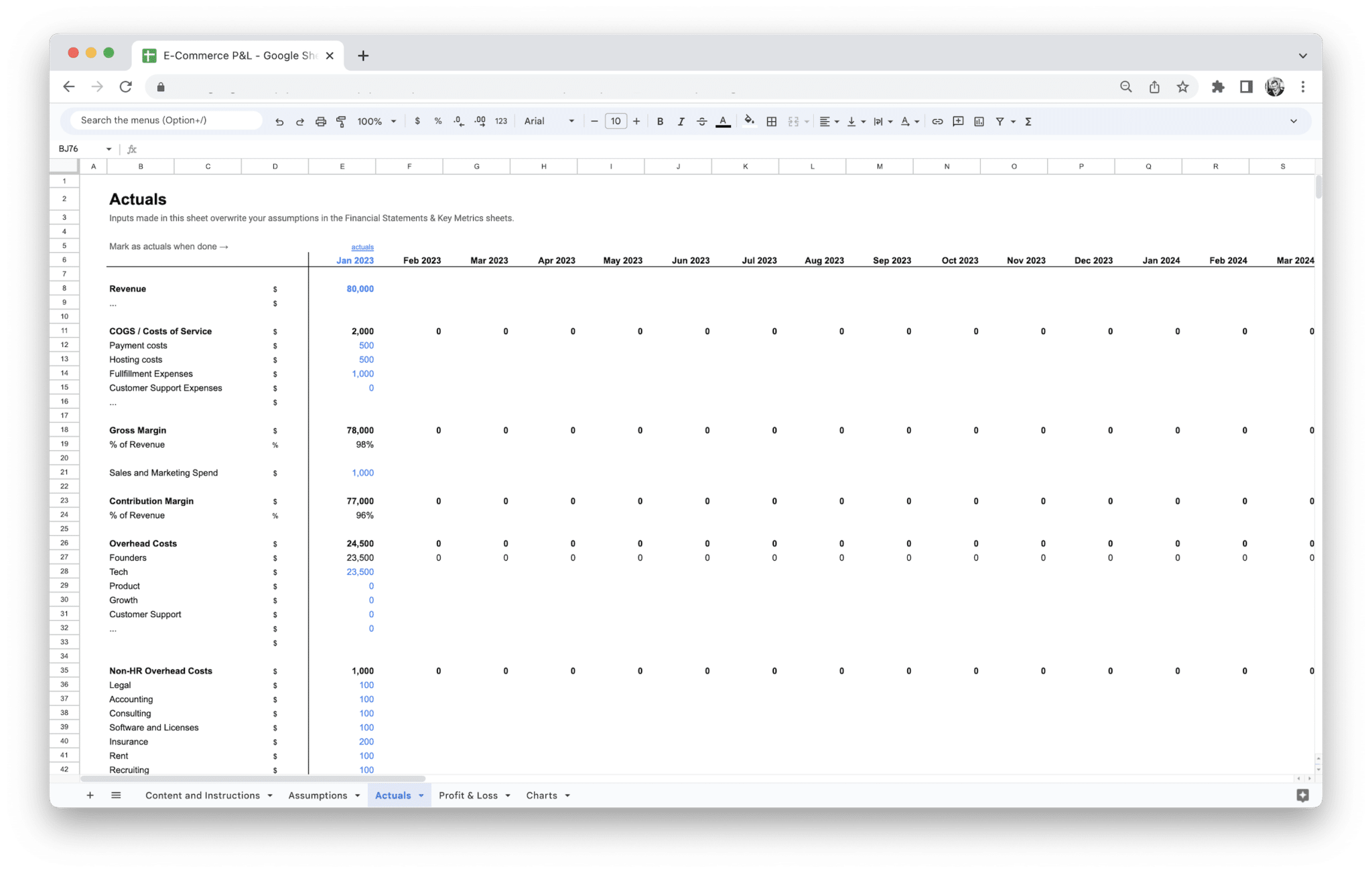Viewport: 1372px width, 873px height.
Task: Insert a chart from the toolbar
Action: pyautogui.click(x=979, y=121)
